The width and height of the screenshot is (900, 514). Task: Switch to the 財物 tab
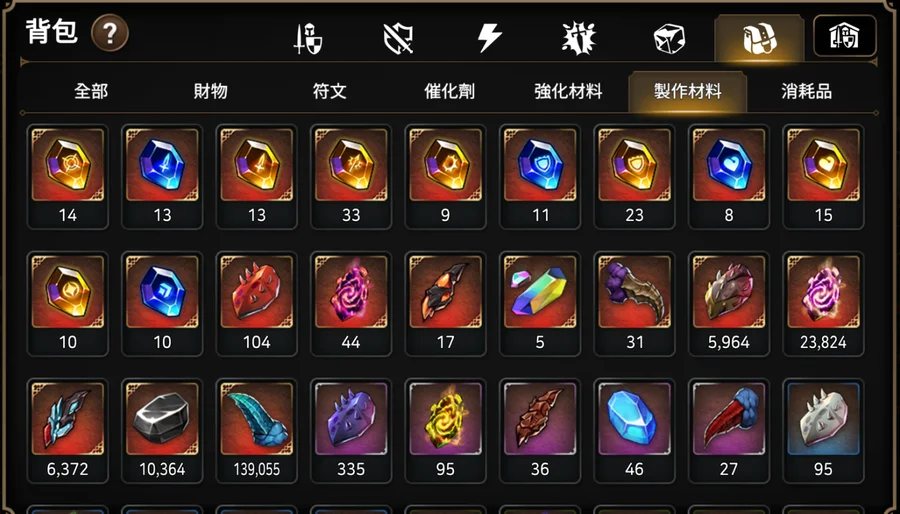[x=211, y=91]
